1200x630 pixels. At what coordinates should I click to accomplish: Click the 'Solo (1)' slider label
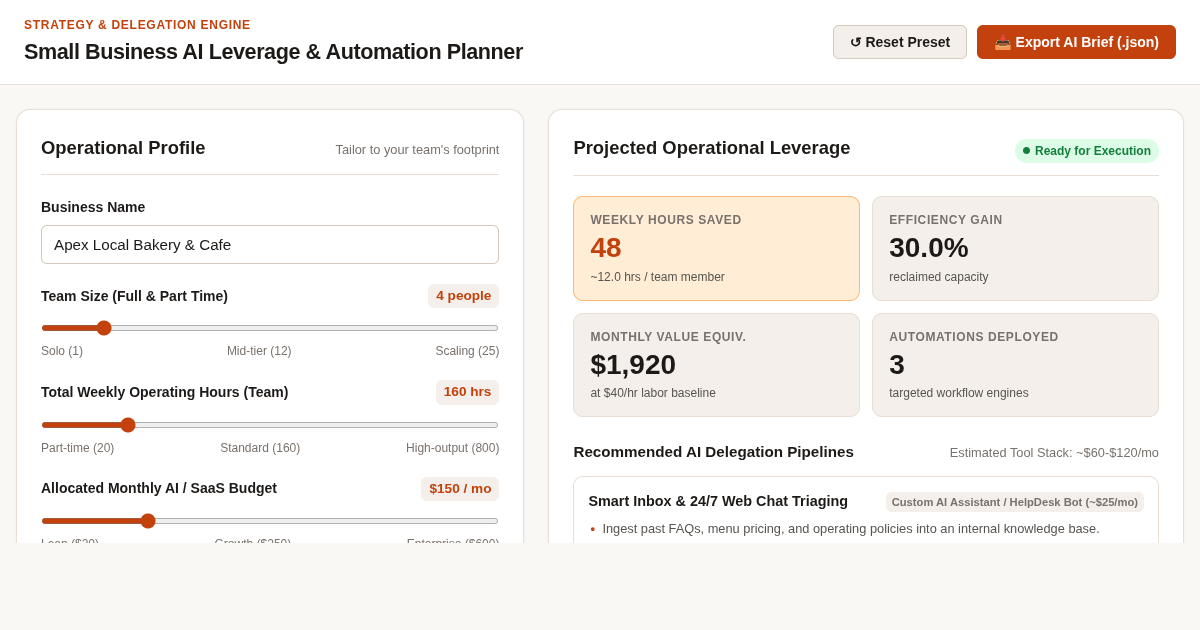62,351
